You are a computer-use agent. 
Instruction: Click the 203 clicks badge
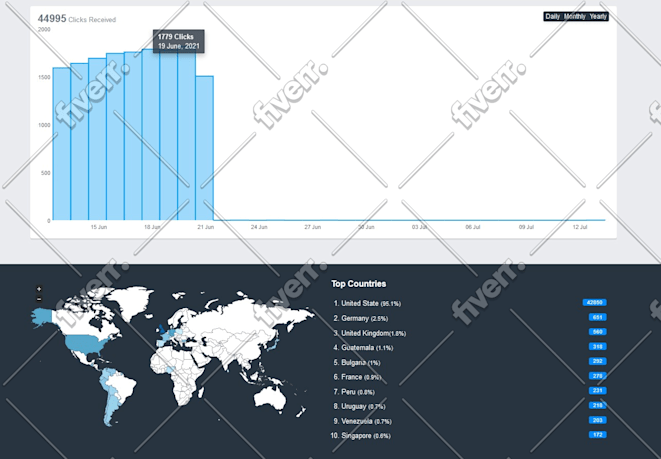coord(598,420)
